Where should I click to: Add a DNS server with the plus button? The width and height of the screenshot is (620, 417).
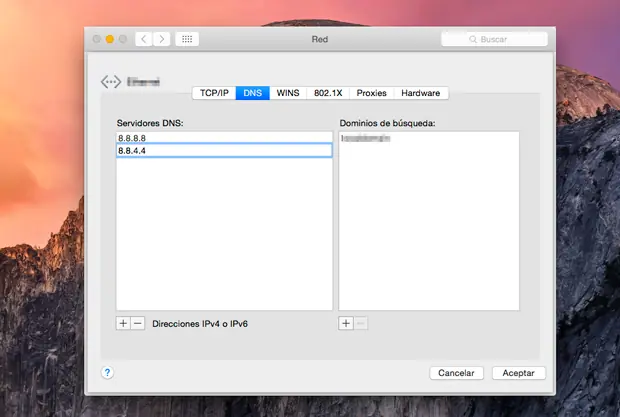point(123,323)
